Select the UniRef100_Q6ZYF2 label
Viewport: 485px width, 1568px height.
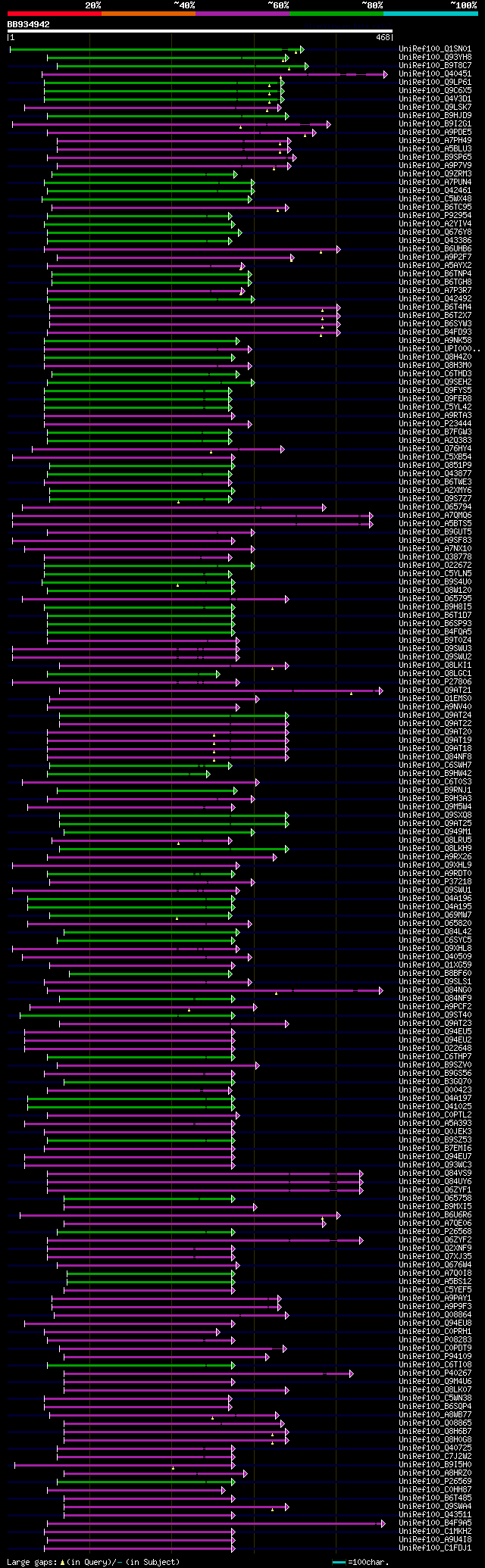[x=435, y=1239]
